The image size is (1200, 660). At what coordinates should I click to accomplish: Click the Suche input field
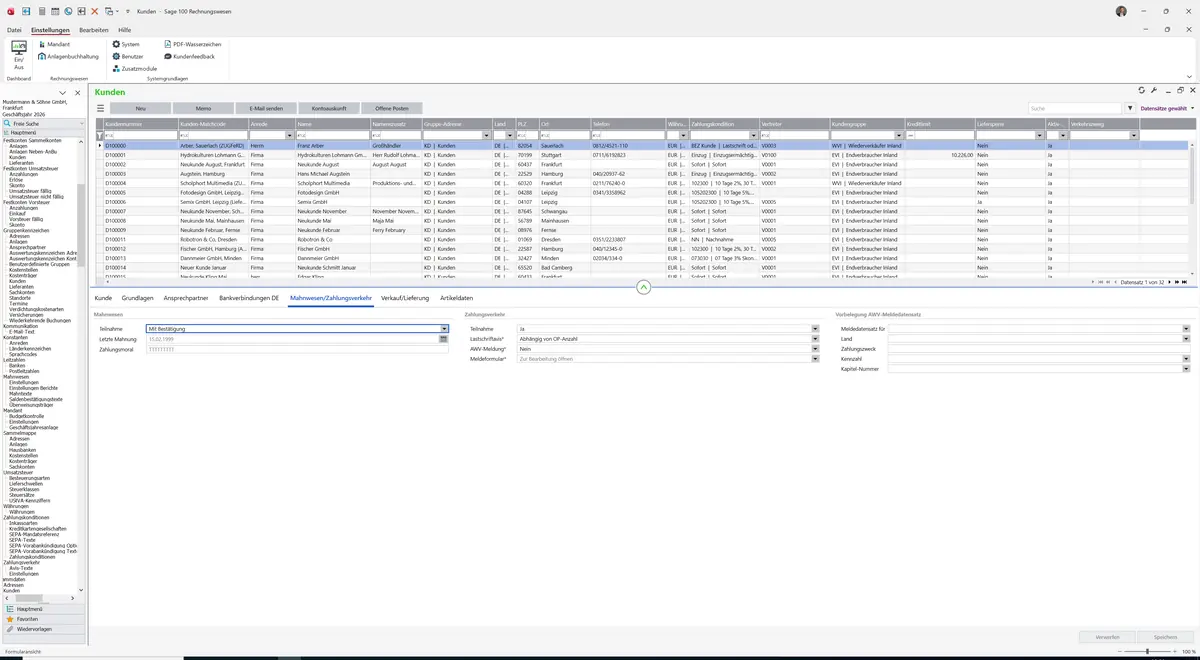point(1076,108)
